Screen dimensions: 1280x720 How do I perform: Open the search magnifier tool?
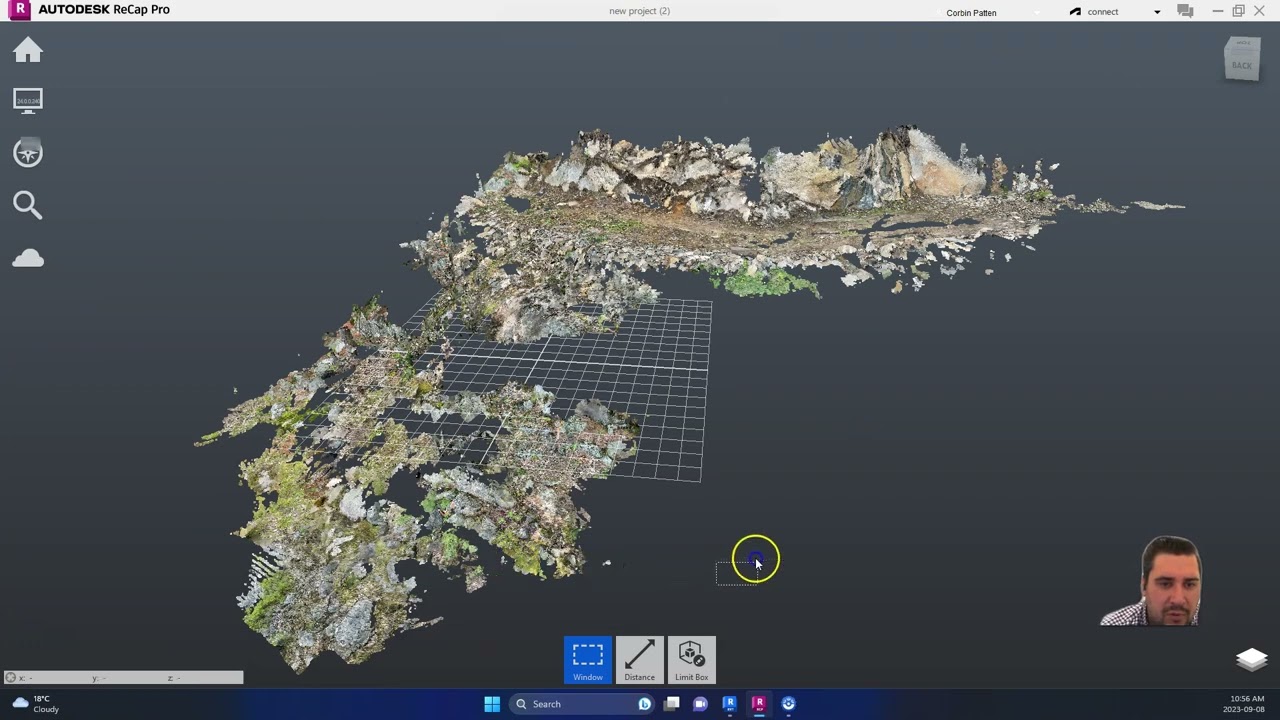point(28,205)
